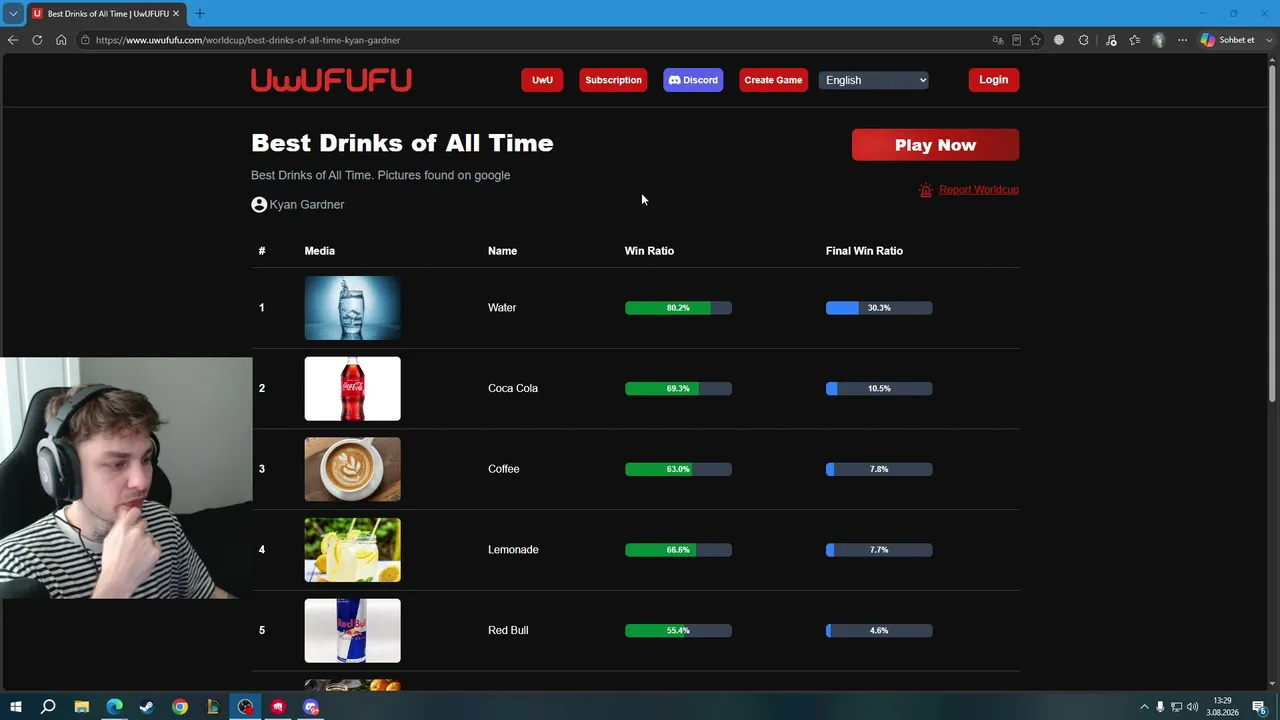
Task: Open the browser home page icon
Action: (61, 40)
